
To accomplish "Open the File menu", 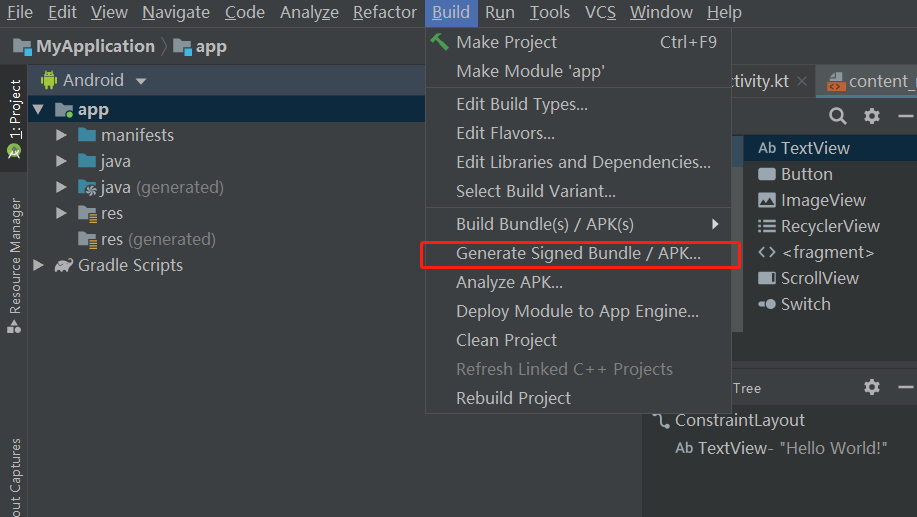I will point(19,12).
